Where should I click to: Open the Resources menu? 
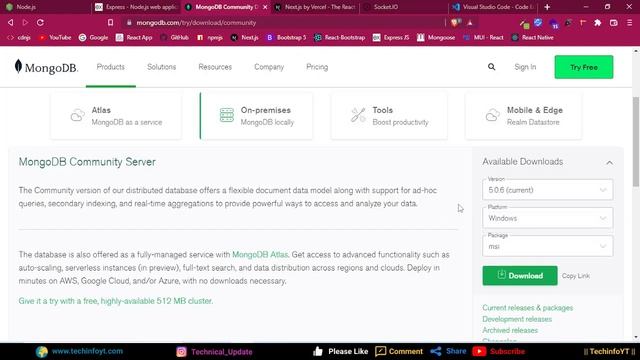click(x=215, y=67)
